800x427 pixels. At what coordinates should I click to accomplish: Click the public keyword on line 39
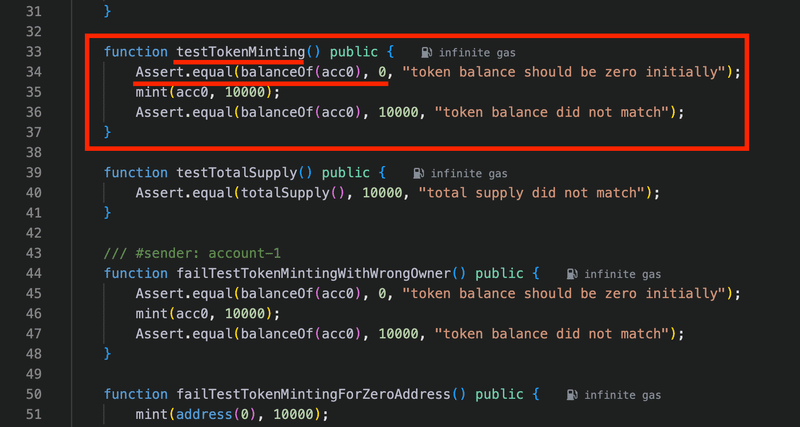point(345,173)
